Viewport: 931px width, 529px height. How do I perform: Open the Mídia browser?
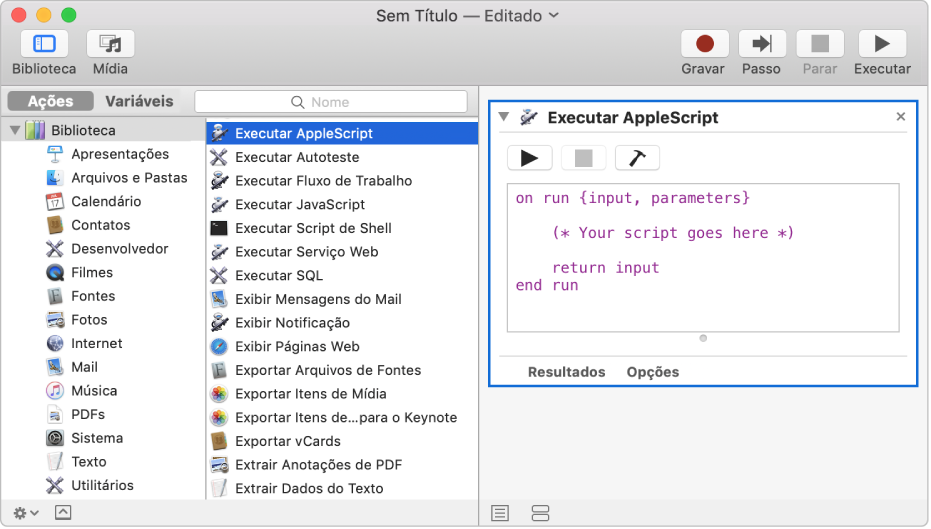click(110, 44)
